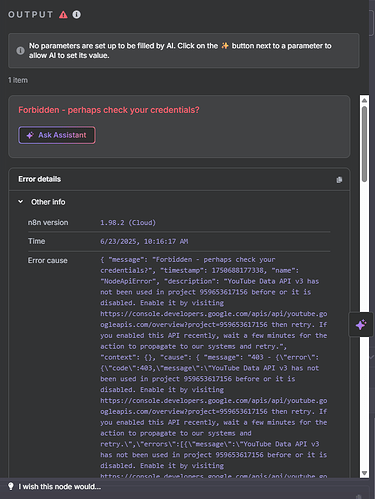The image size is (375, 499).
Task: Collapse the Other info section chevron
Action: [21, 202]
